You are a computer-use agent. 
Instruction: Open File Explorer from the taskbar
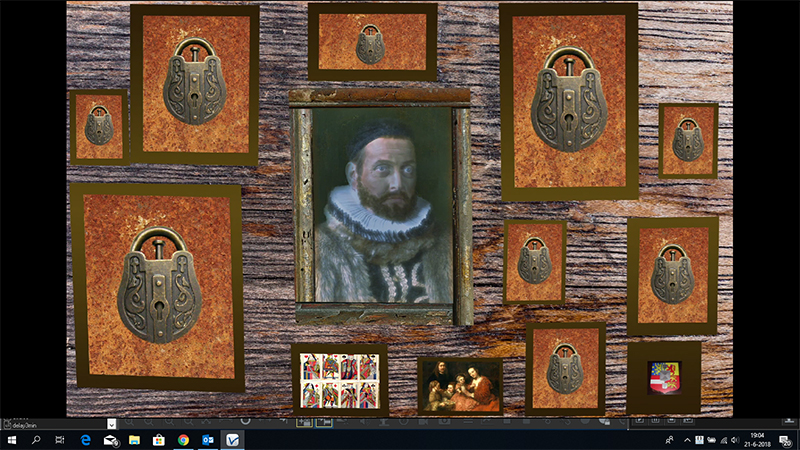tap(134, 440)
